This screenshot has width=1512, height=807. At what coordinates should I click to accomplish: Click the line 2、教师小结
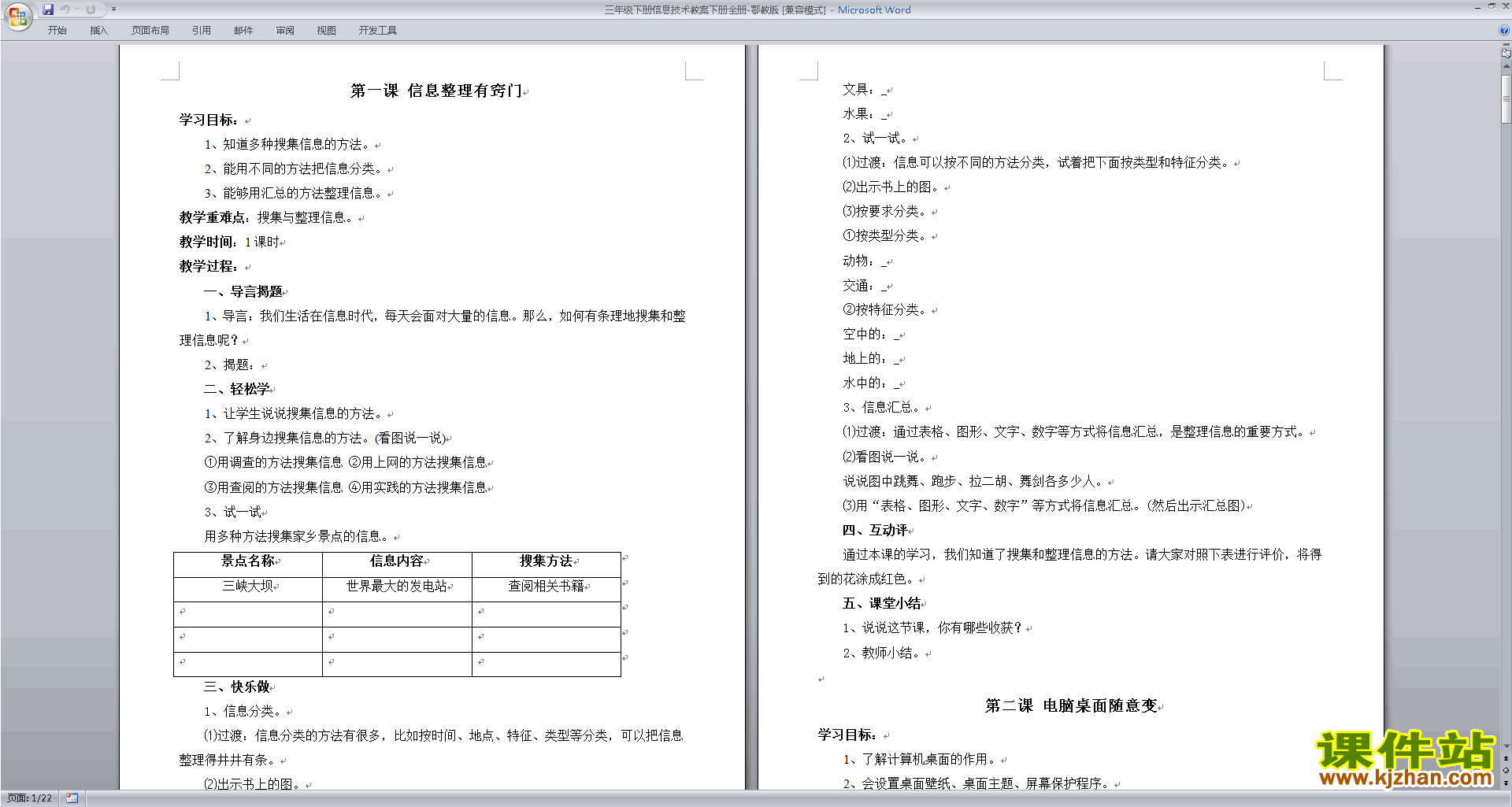(882, 653)
